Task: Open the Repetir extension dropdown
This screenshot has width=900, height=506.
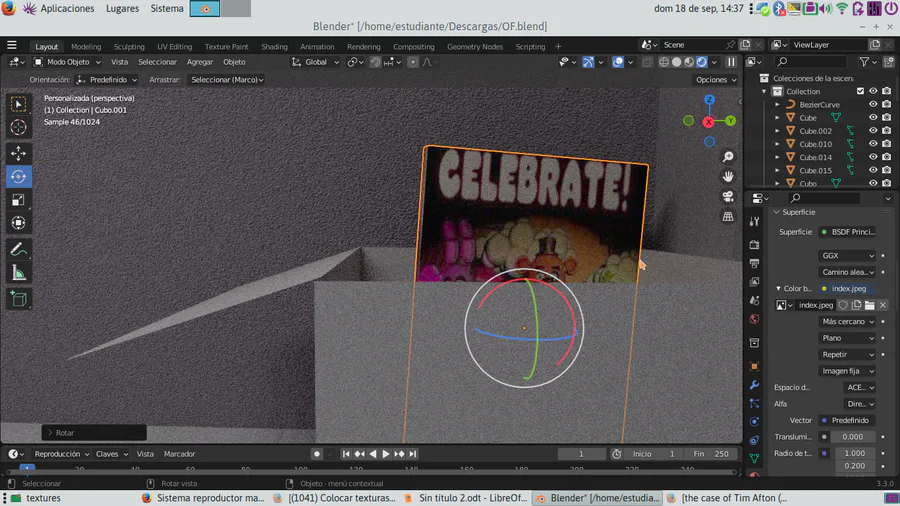Action: (x=847, y=355)
